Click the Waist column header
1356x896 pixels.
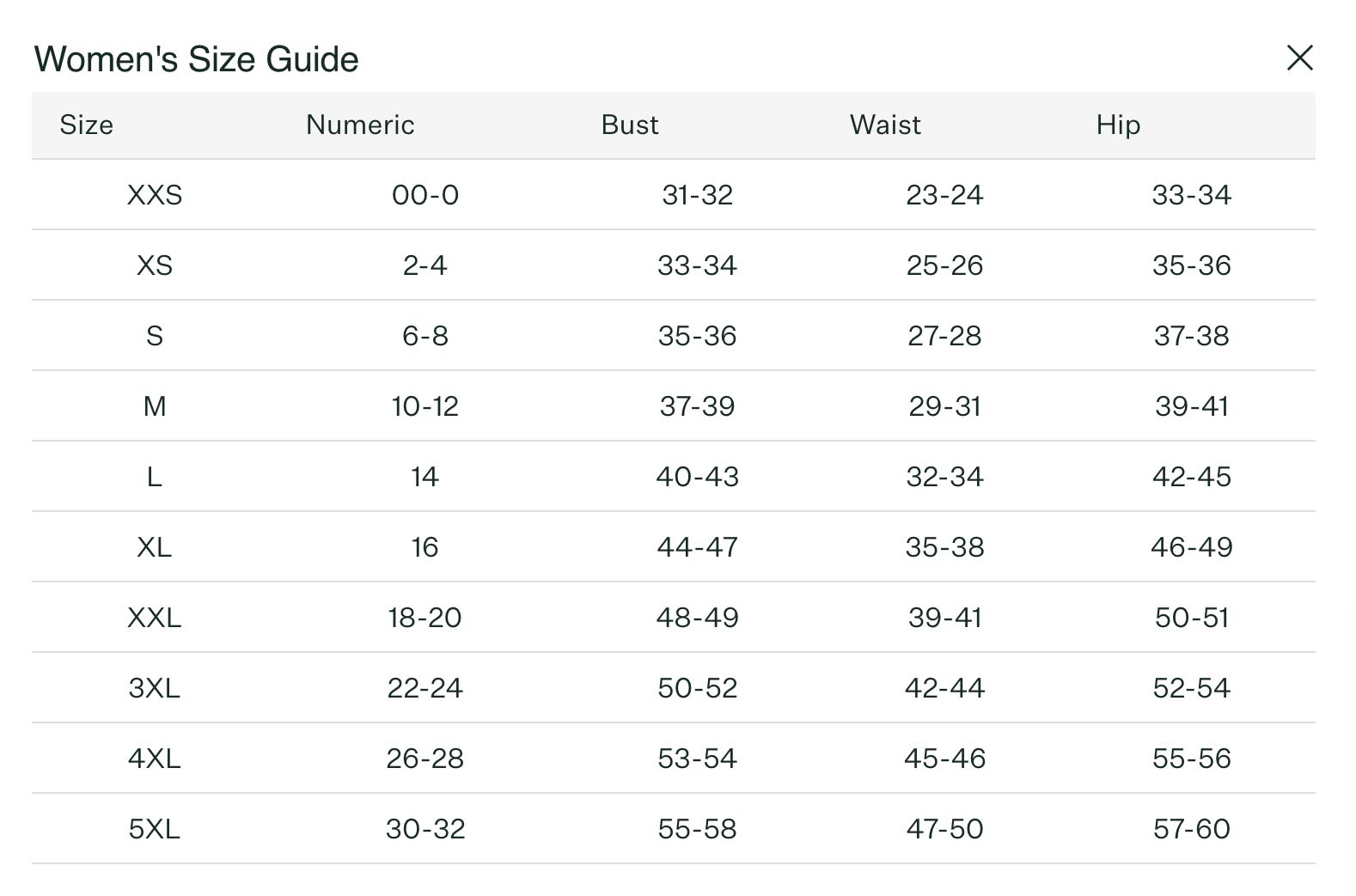coord(885,125)
